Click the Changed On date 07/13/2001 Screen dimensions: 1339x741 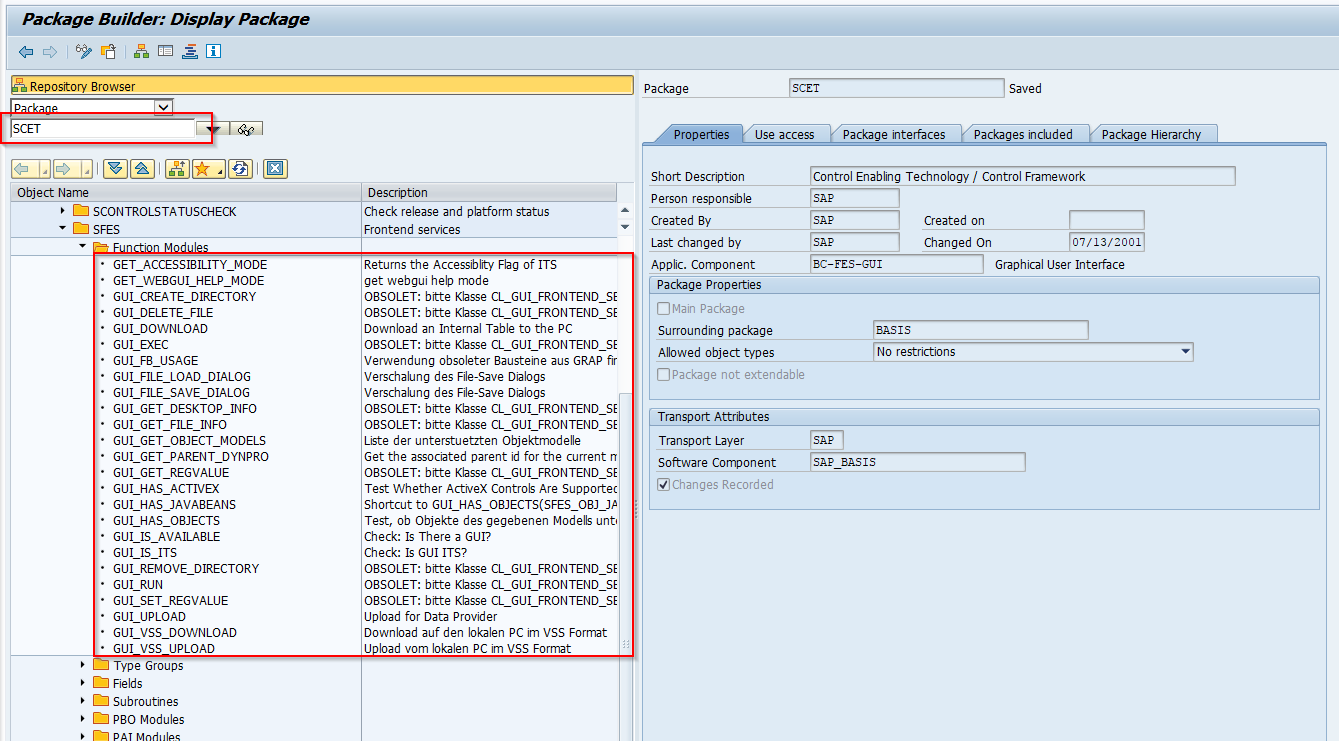click(1107, 242)
